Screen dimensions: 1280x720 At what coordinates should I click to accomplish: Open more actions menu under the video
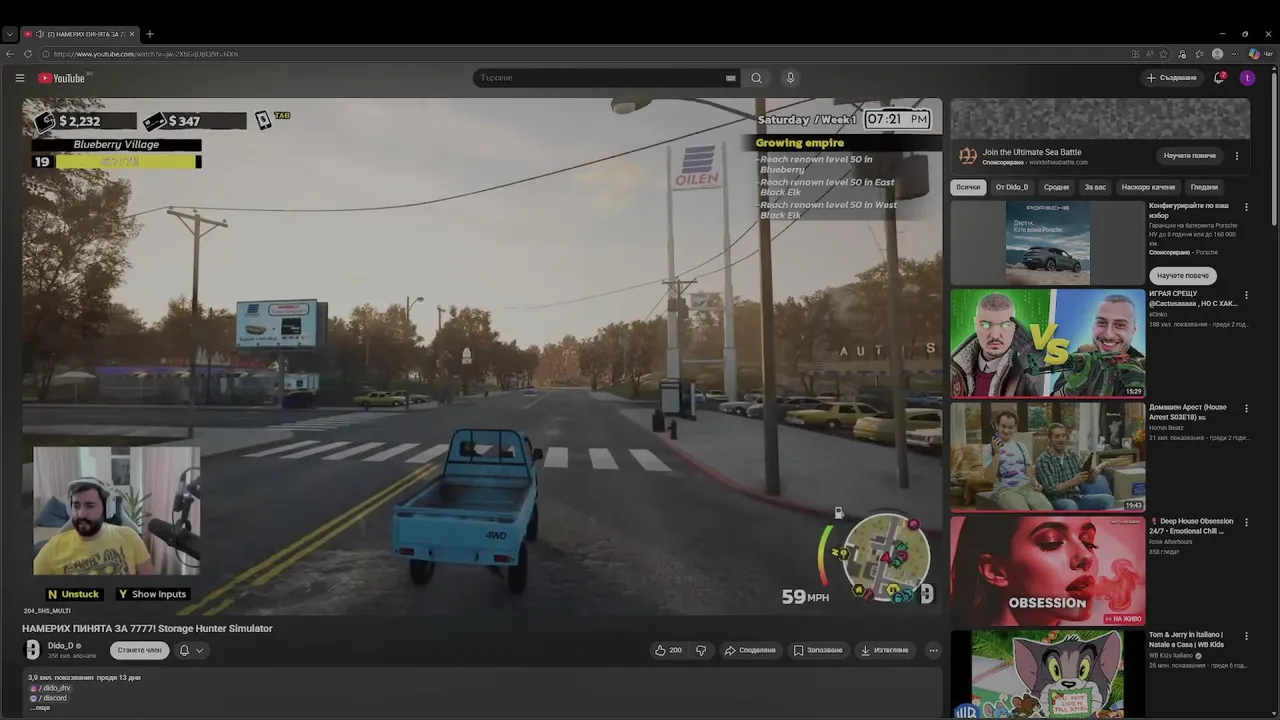click(x=933, y=650)
